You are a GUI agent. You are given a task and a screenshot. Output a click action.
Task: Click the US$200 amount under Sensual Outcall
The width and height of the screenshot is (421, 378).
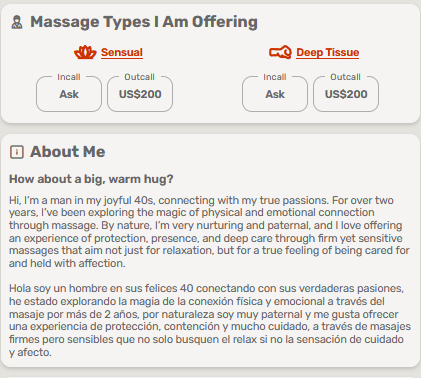[x=140, y=94]
